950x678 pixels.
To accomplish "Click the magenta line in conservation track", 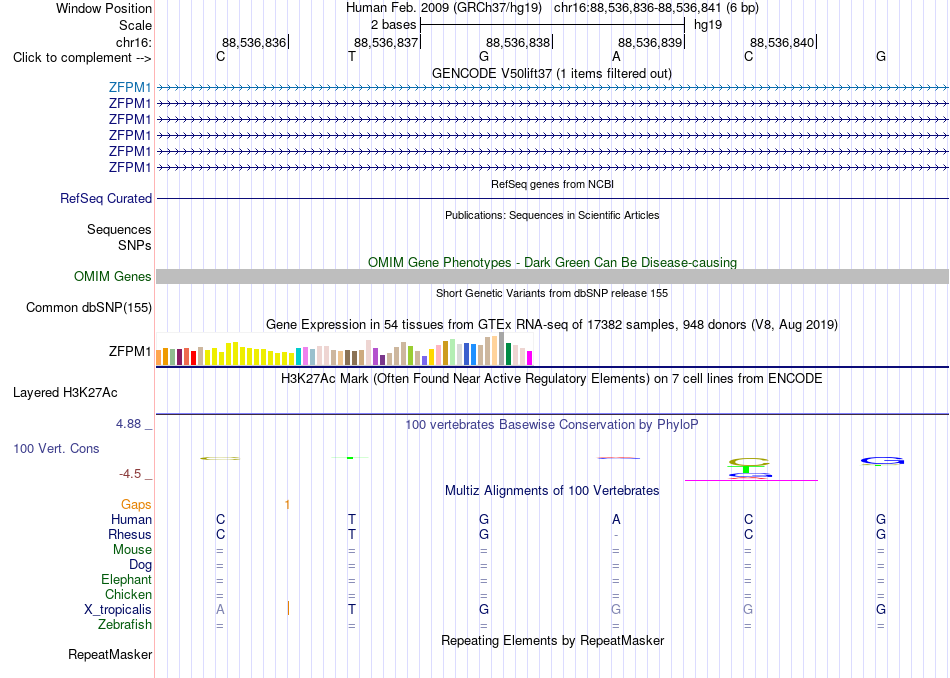I will point(751,480).
